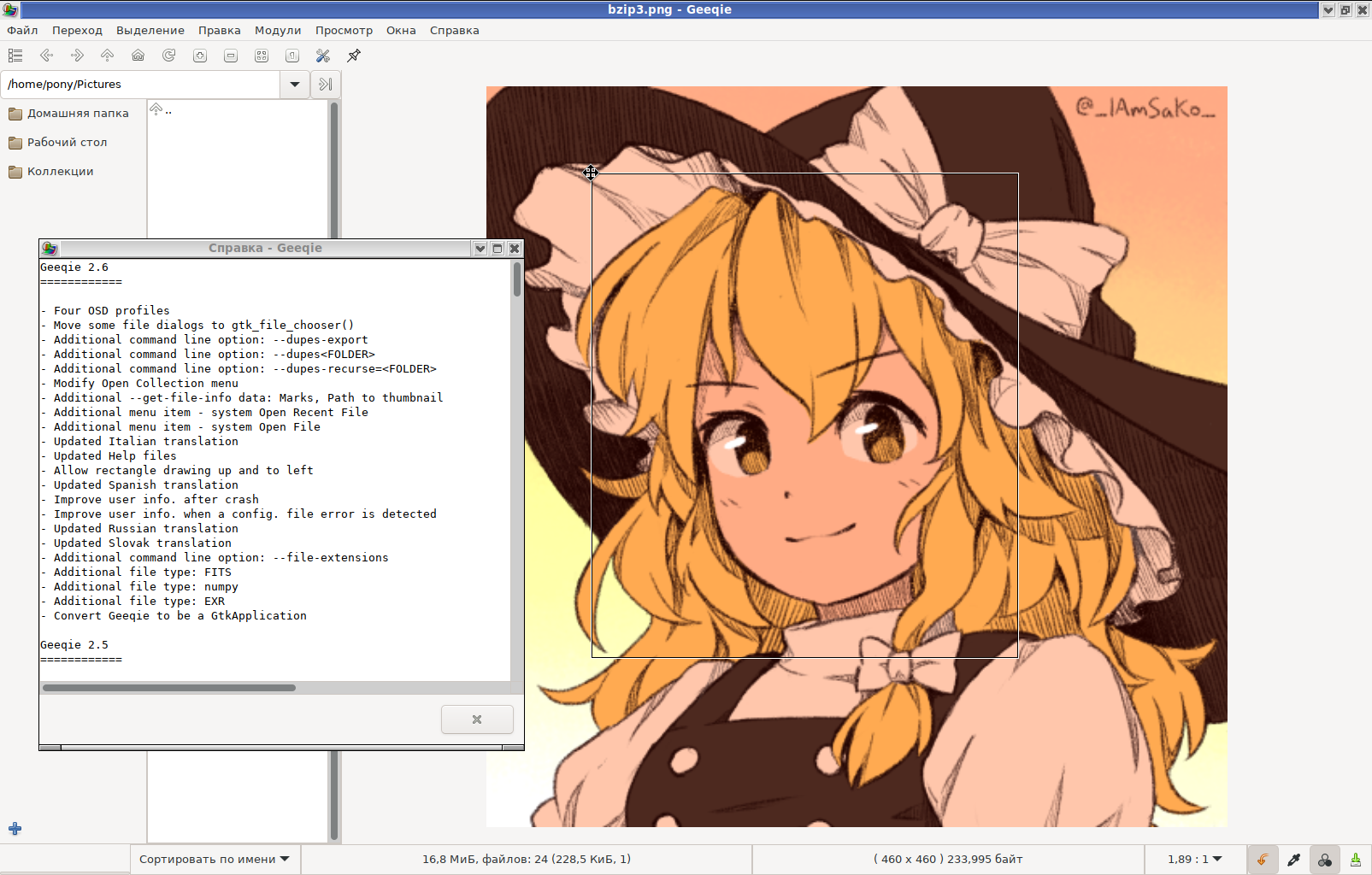Screen dimensions: 1372x875
Task: Click the help window horizontal scrollbar thumb
Action: (169, 688)
